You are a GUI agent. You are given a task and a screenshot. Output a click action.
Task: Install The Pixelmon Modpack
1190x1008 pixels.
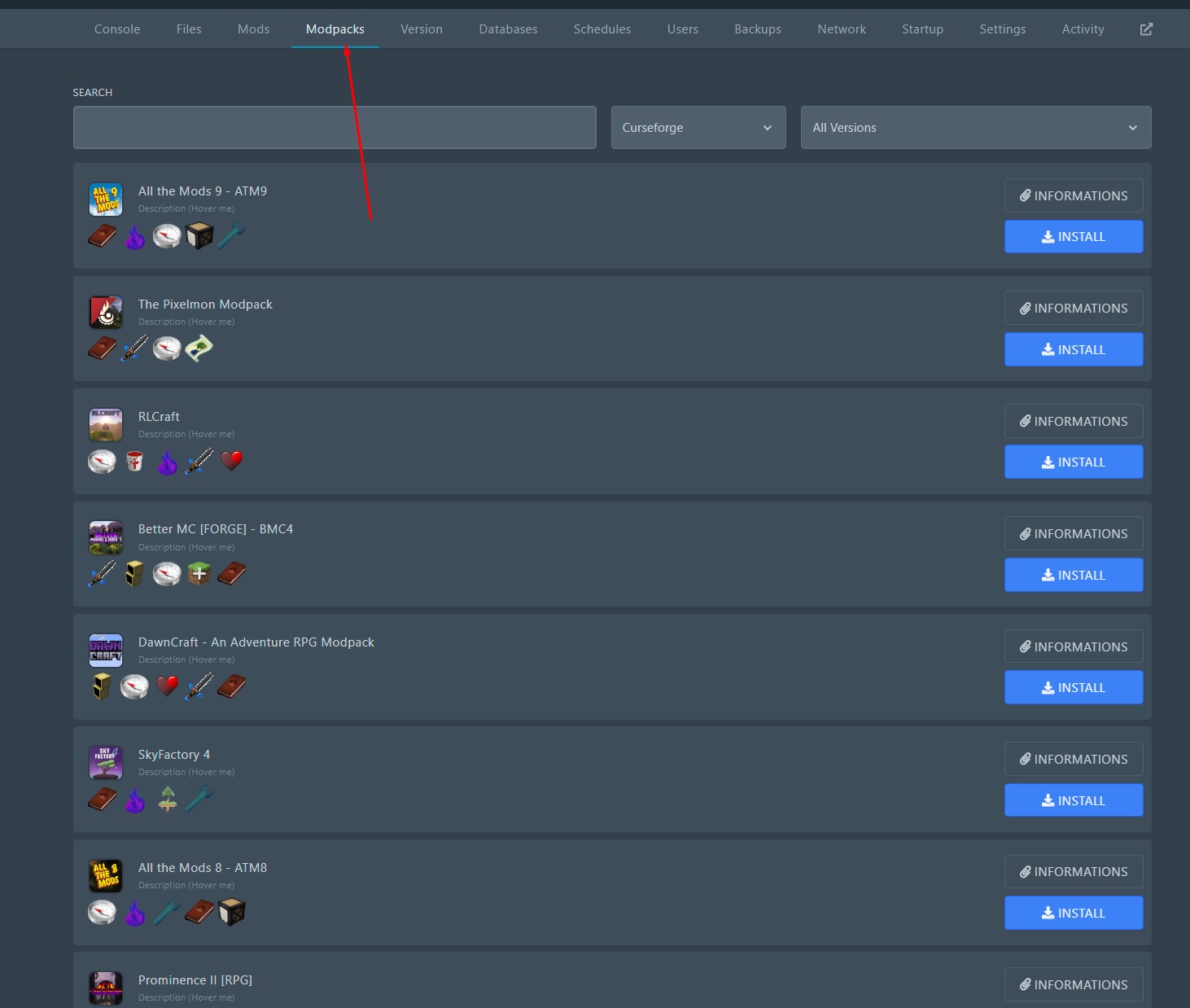pyautogui.click(x=1074, y=349)
